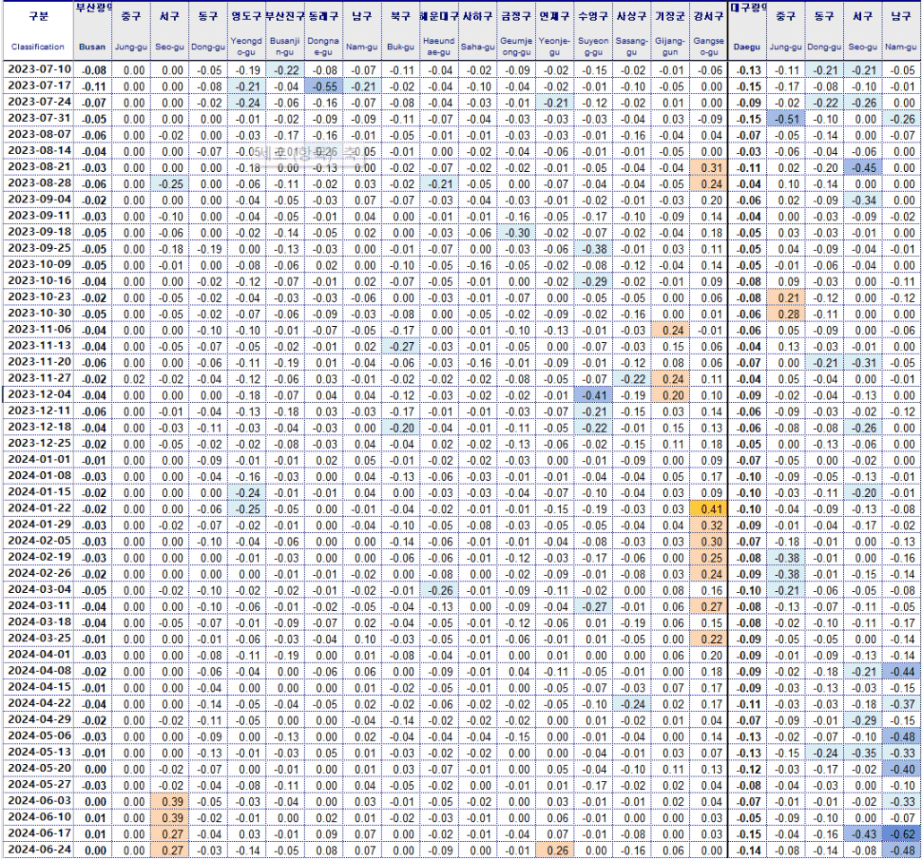The image size is (922, 860).
Task: Click Daegu Nam-gu value -0.48 on 2024-05-06
Action: pyautogui.click(x=901, y=737)
